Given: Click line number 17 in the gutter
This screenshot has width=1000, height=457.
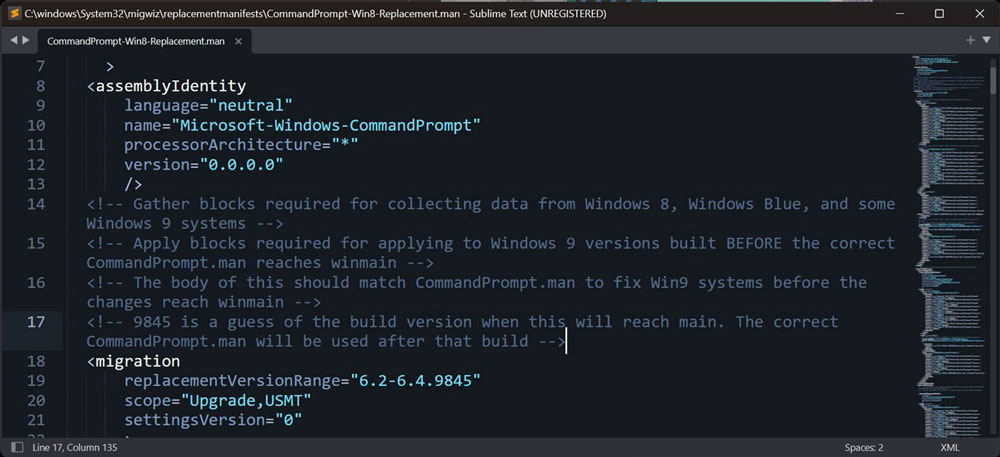Looking at the screenshot, I should point(36,322).
